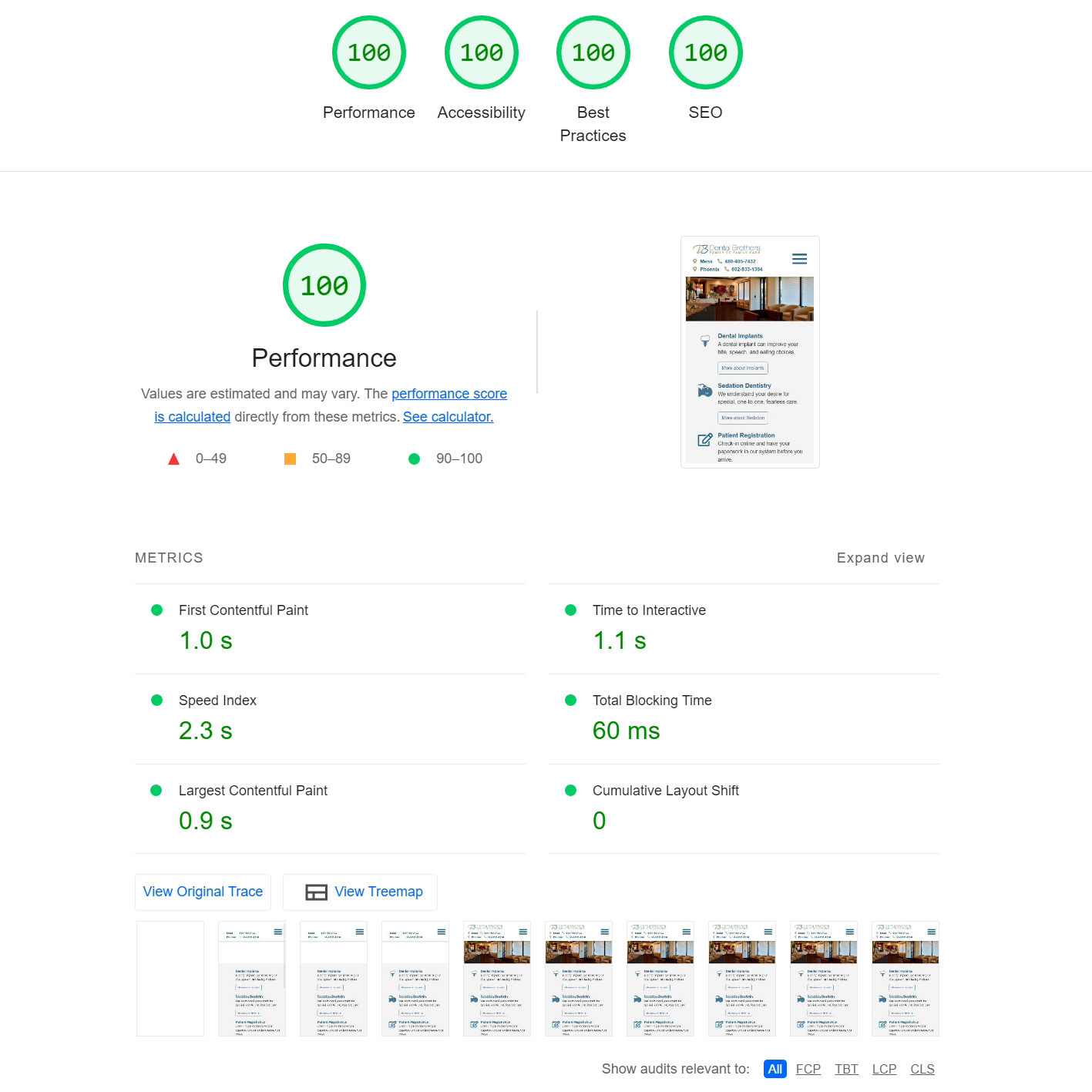Click the SEO score gauge
The height and width of the screenshot is (1092, 1092).
(705, 53)
